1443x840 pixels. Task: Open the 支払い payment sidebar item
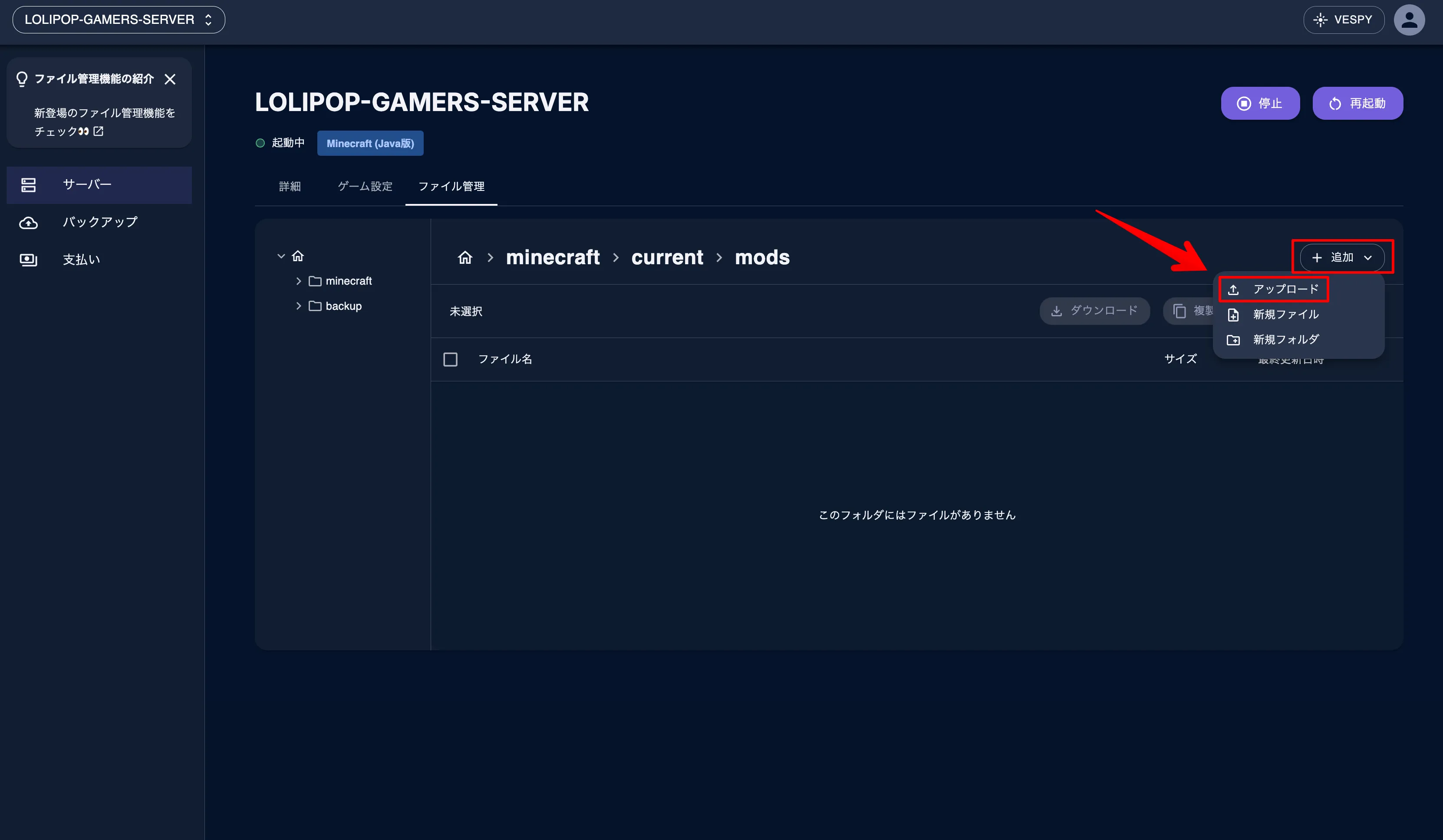tap(81, 260)
